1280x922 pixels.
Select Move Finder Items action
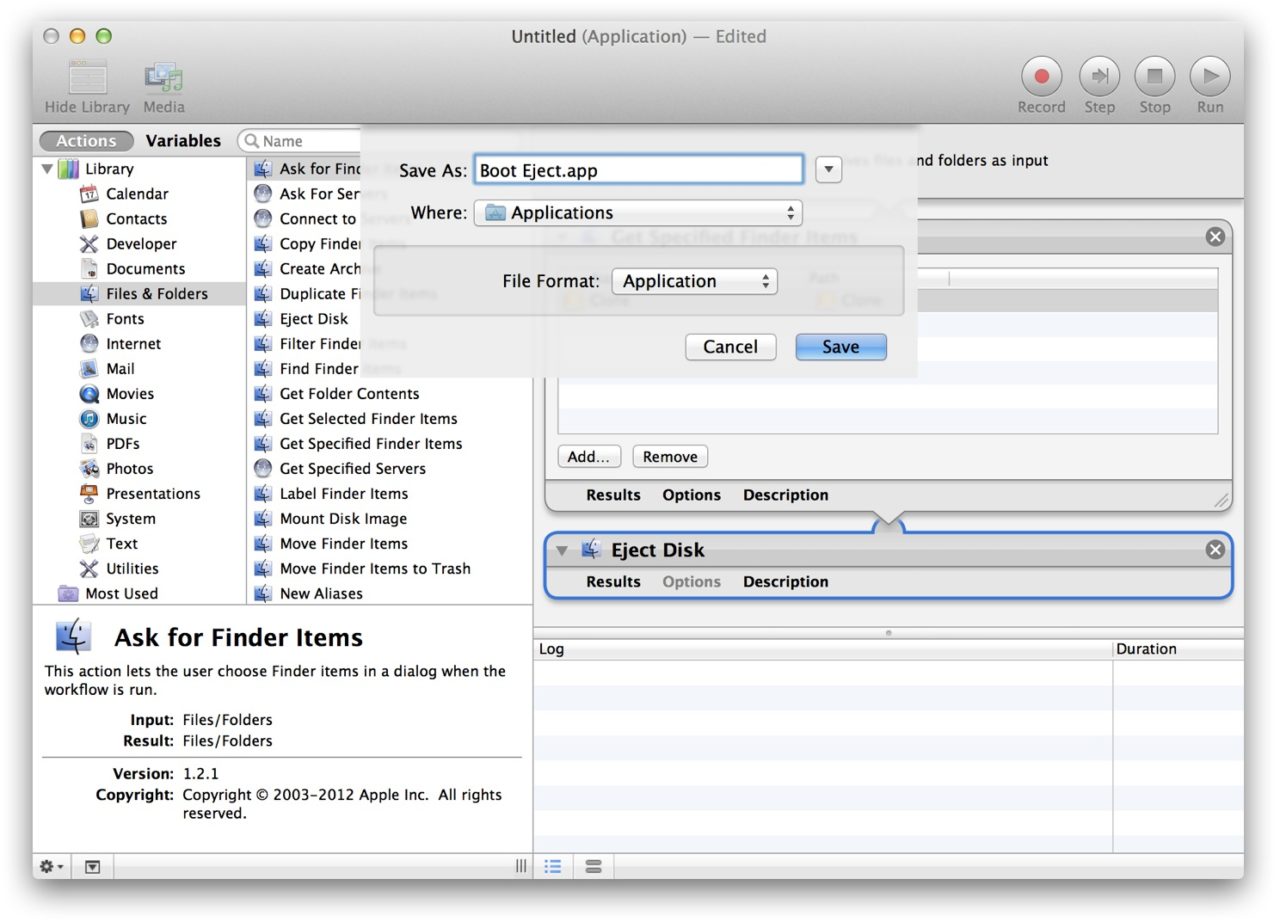(344, 544)
